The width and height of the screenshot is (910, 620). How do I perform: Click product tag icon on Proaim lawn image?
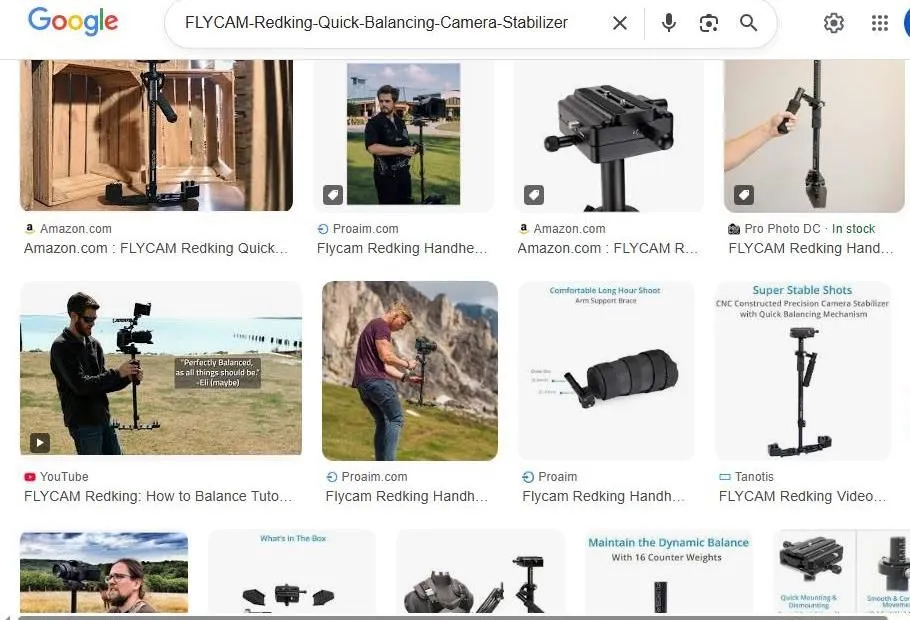(x=333, y=194)
